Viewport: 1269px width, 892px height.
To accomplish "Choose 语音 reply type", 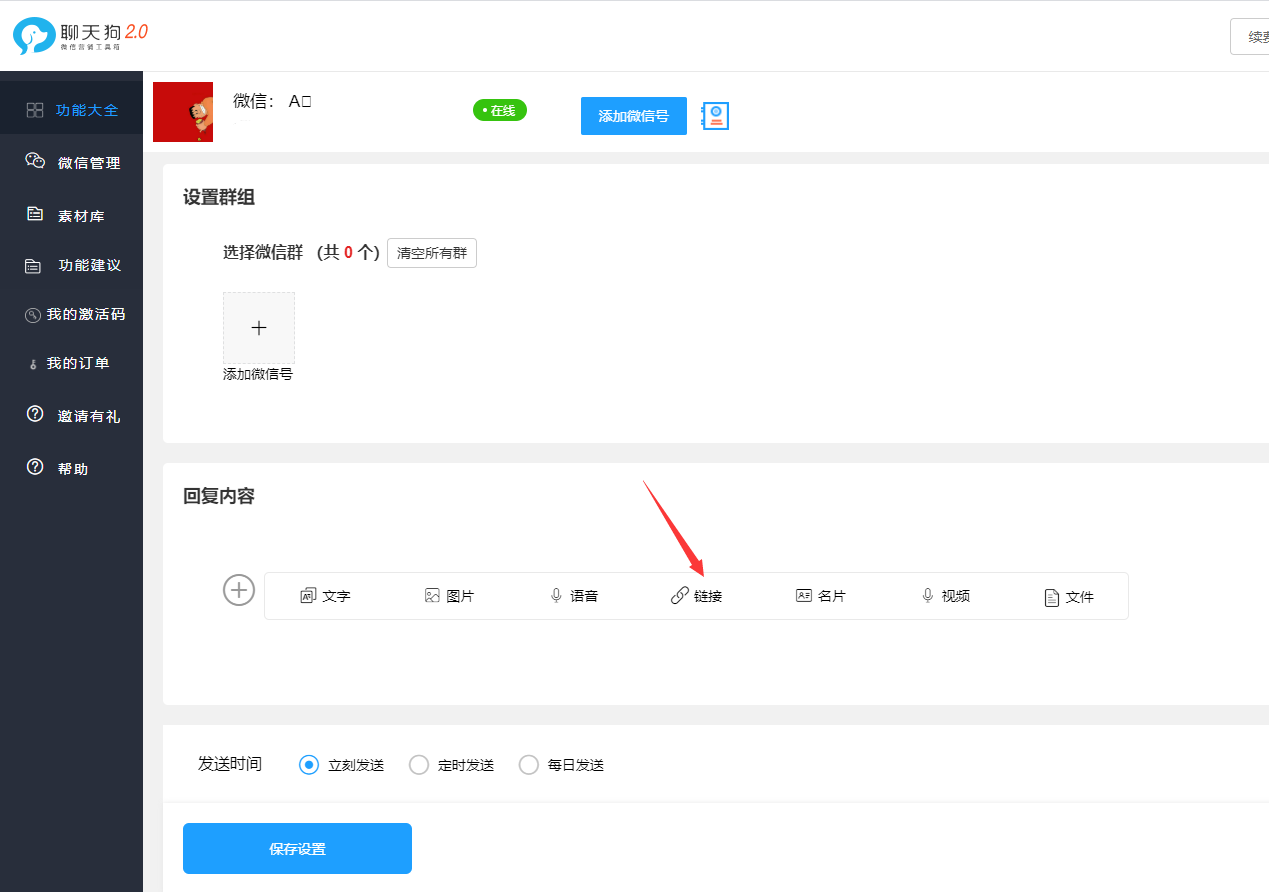I will pos(574,596).
